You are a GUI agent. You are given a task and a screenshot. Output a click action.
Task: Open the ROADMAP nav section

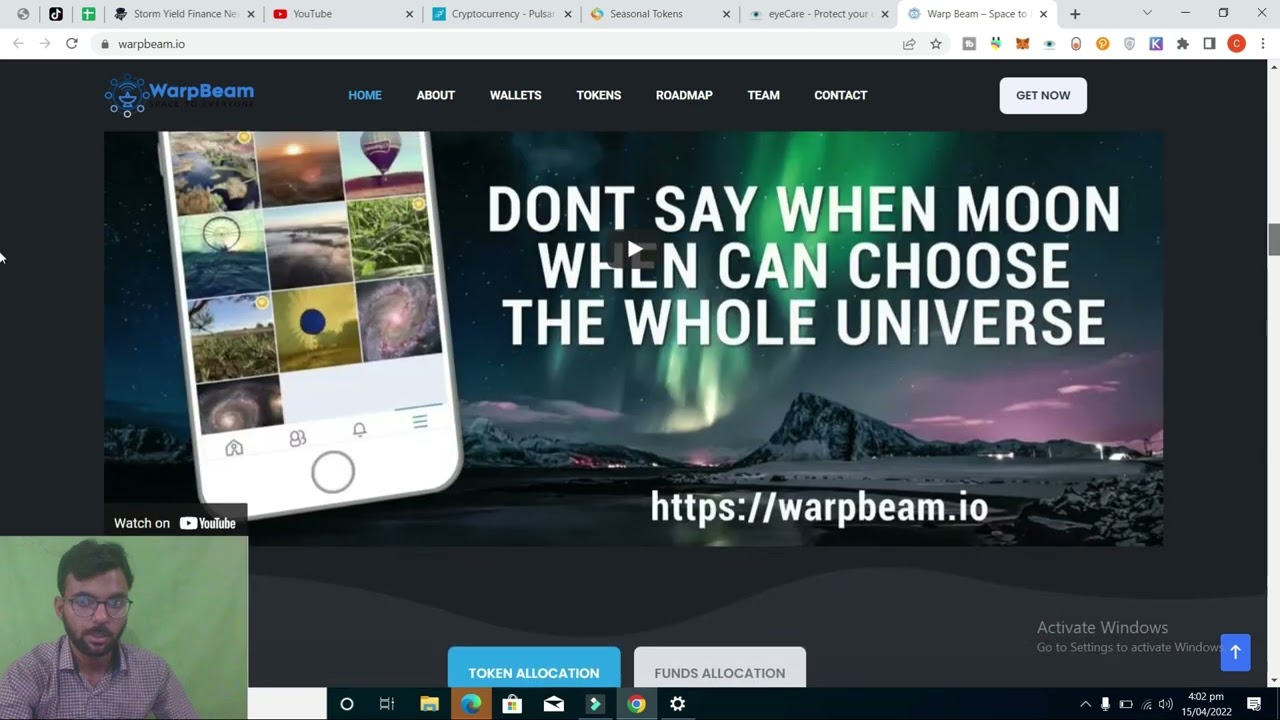click(684, 95)
